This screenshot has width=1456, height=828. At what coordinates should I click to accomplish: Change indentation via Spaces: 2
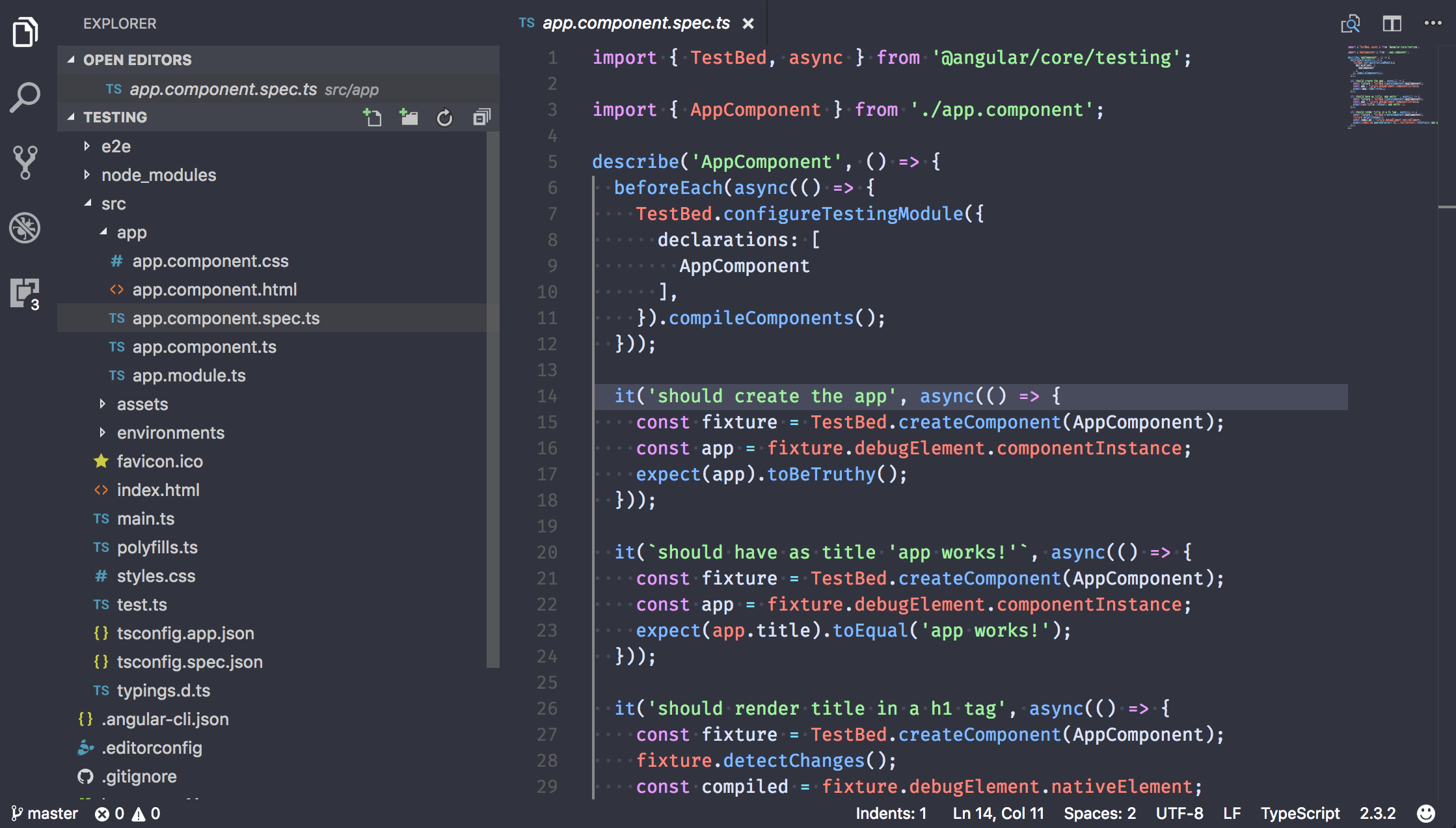tap(1099, 813)
